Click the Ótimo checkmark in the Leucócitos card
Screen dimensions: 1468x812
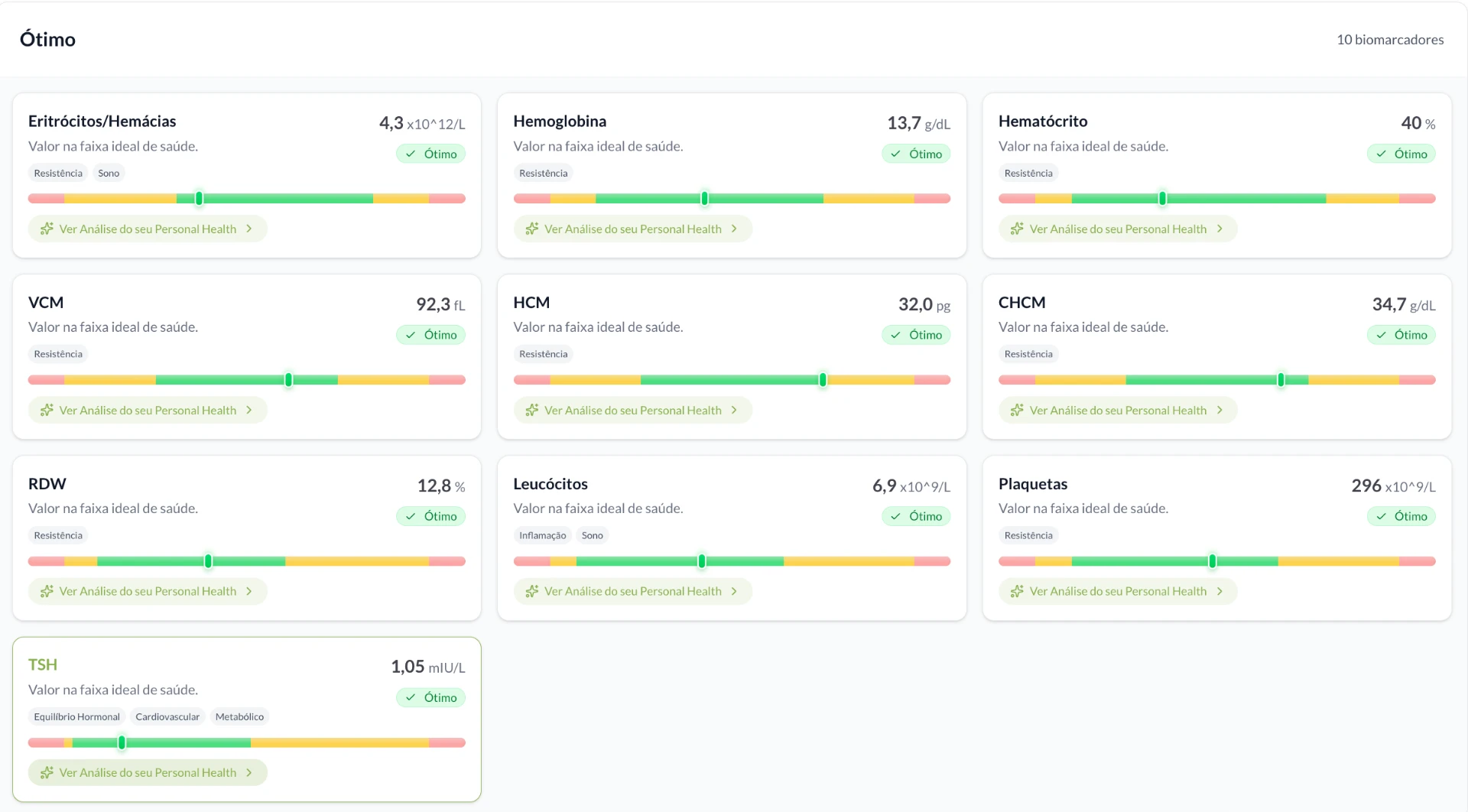click(895, 516)
